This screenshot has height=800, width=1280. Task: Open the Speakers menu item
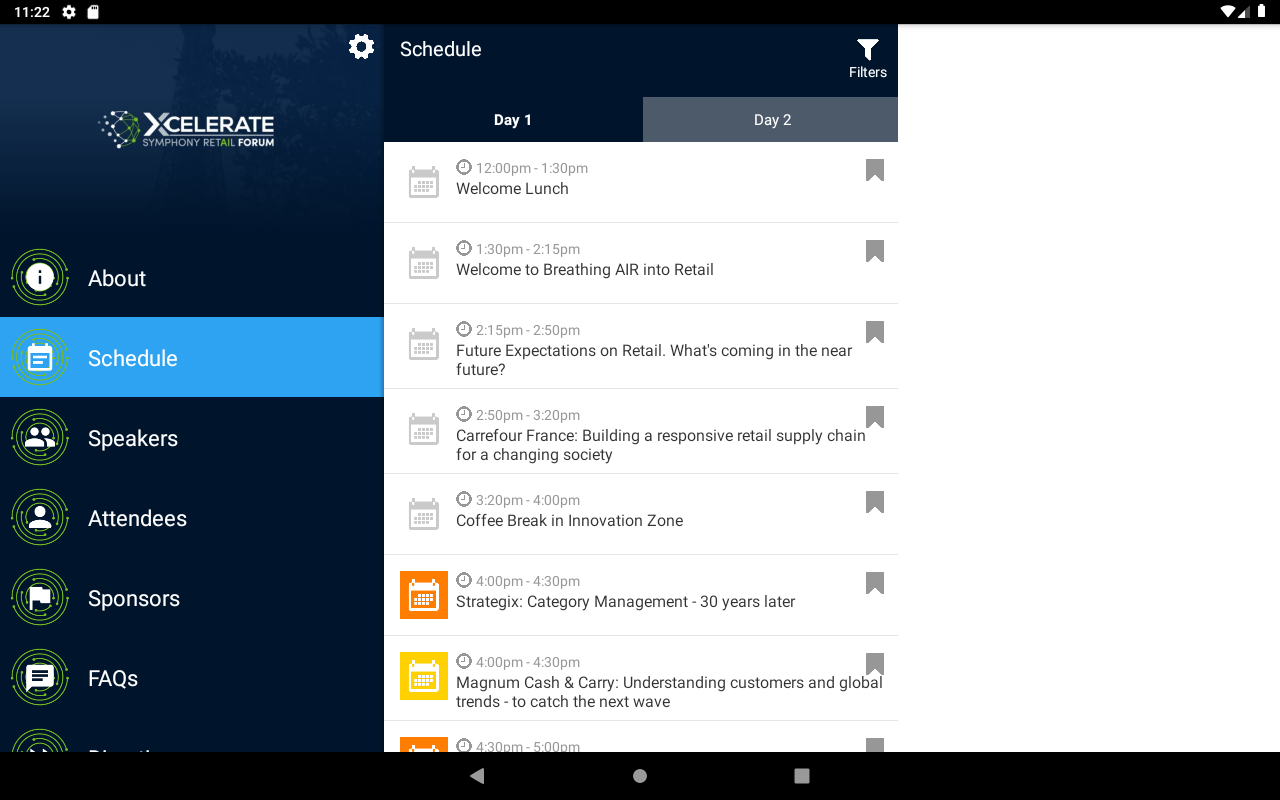[x=192, y=438]
